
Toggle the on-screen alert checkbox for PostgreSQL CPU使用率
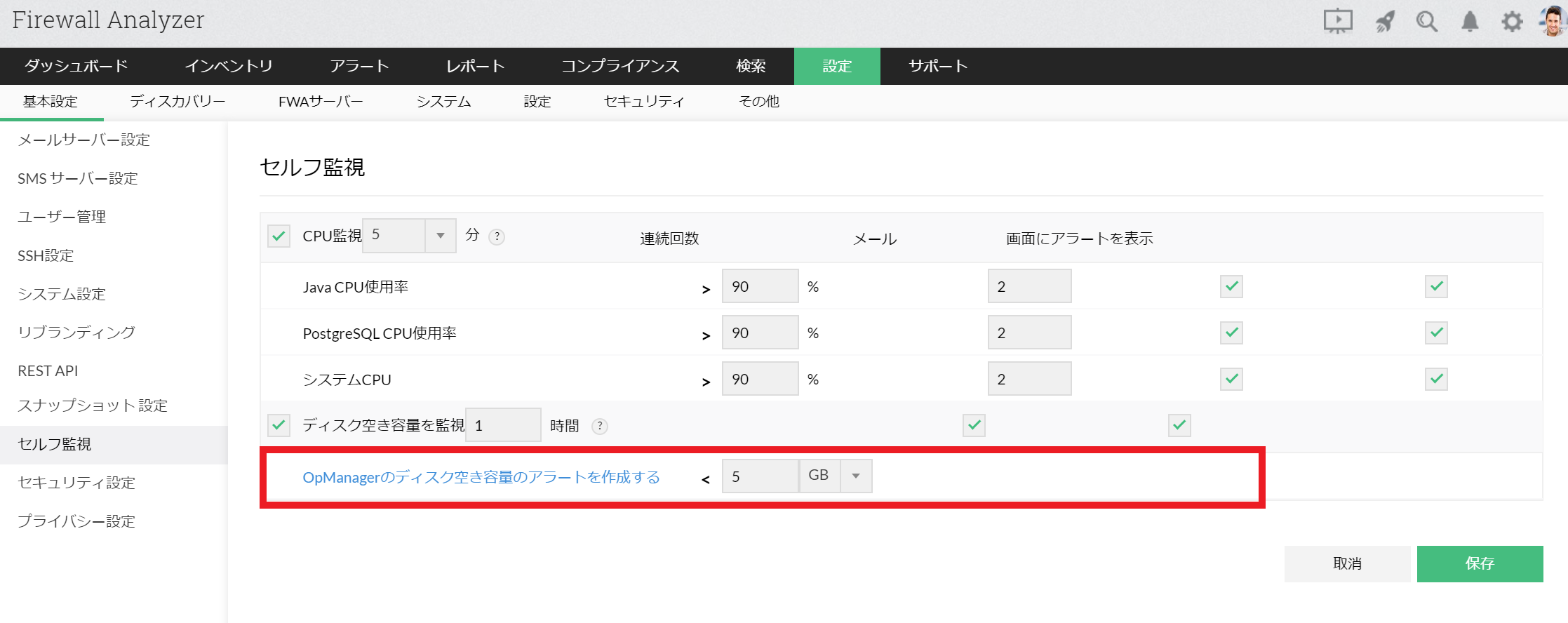(x=1436, y=333)
